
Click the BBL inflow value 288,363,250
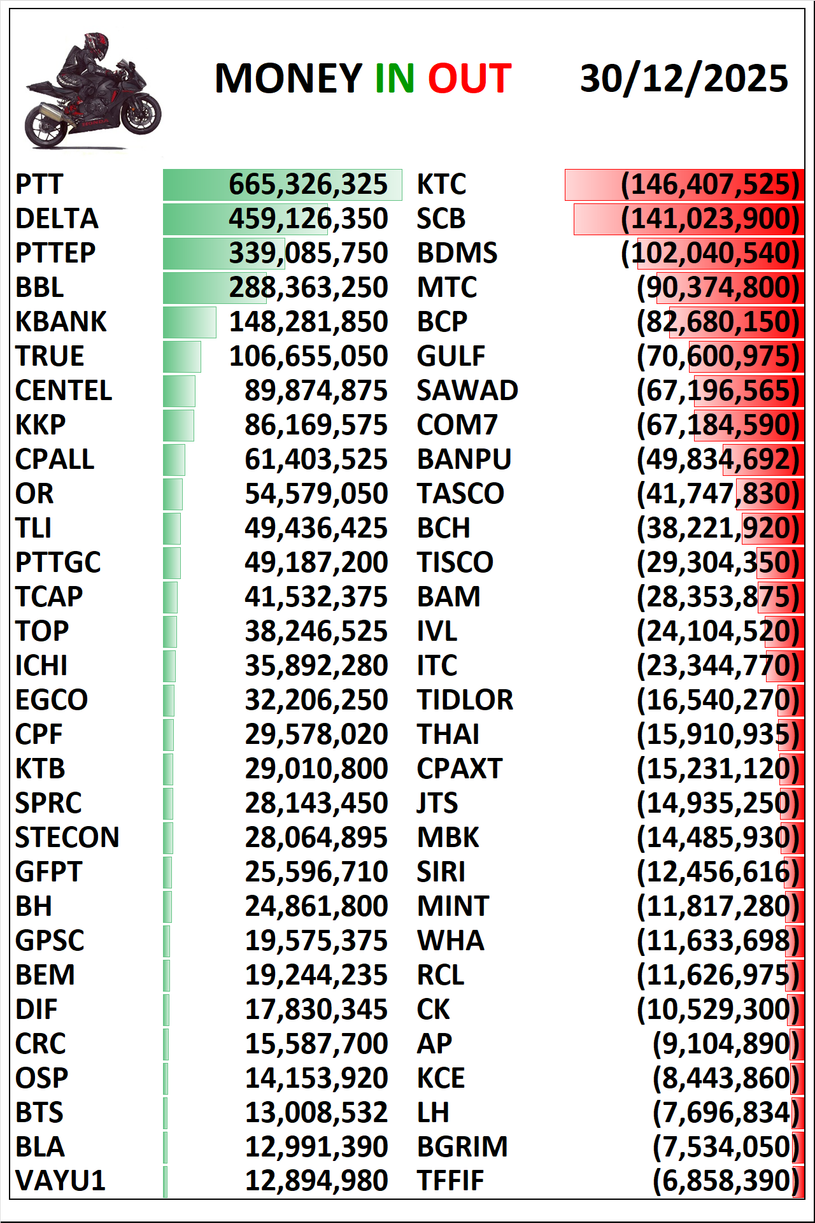coord(308,288)
